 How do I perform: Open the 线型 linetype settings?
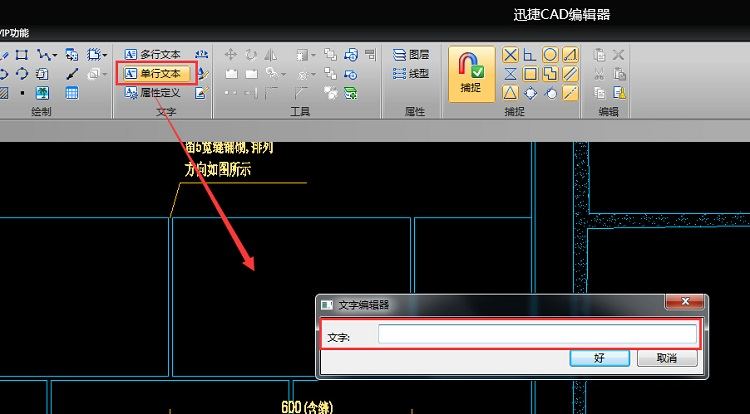pos(411,74)
